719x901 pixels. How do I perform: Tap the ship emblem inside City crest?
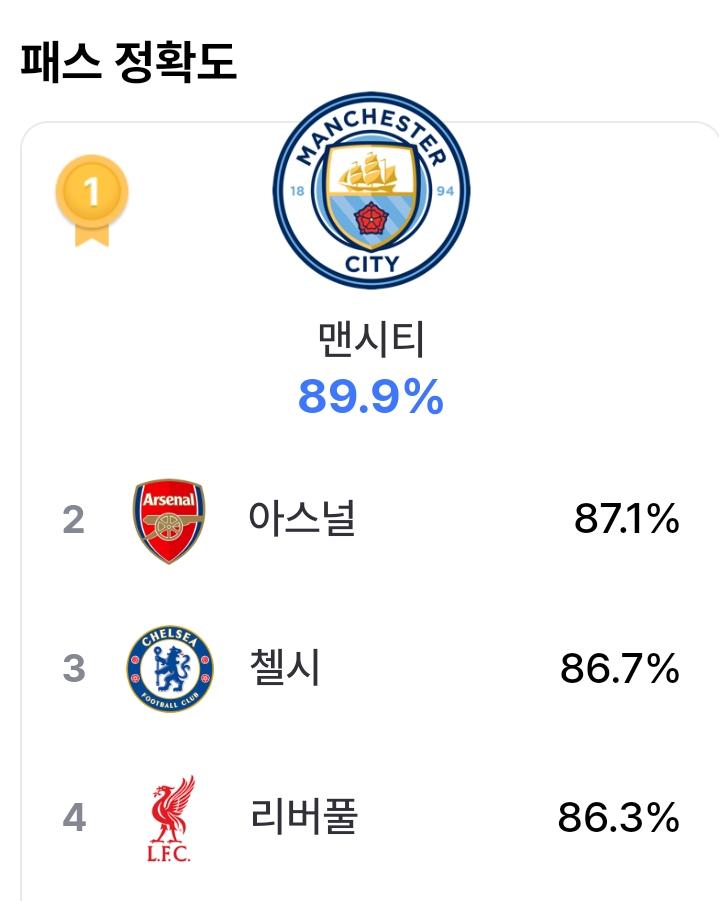(x=368, y=171)
